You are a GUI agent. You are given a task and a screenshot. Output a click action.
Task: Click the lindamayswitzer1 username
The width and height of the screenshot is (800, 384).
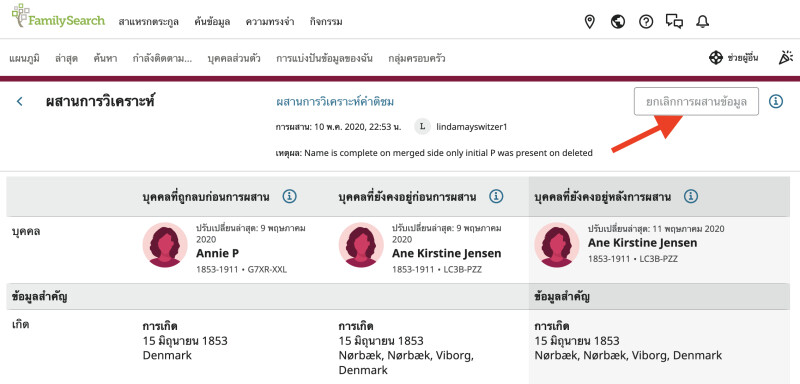(x=472, y=127)
